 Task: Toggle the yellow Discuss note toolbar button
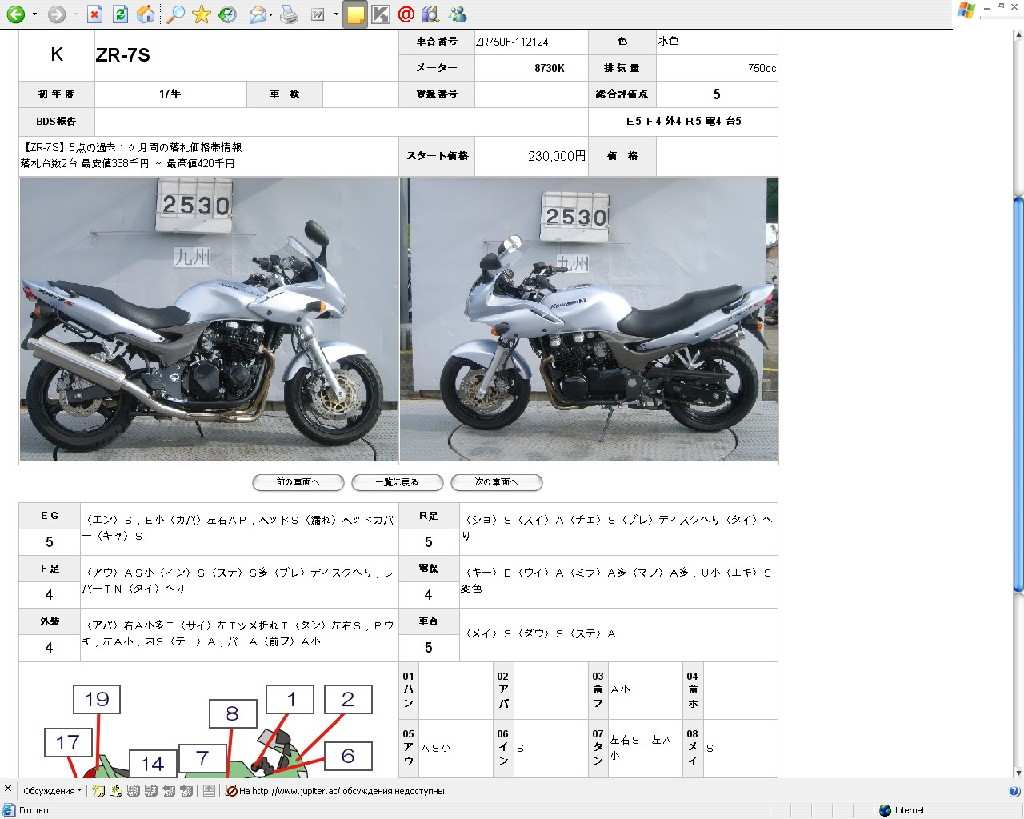coord(355,14)
